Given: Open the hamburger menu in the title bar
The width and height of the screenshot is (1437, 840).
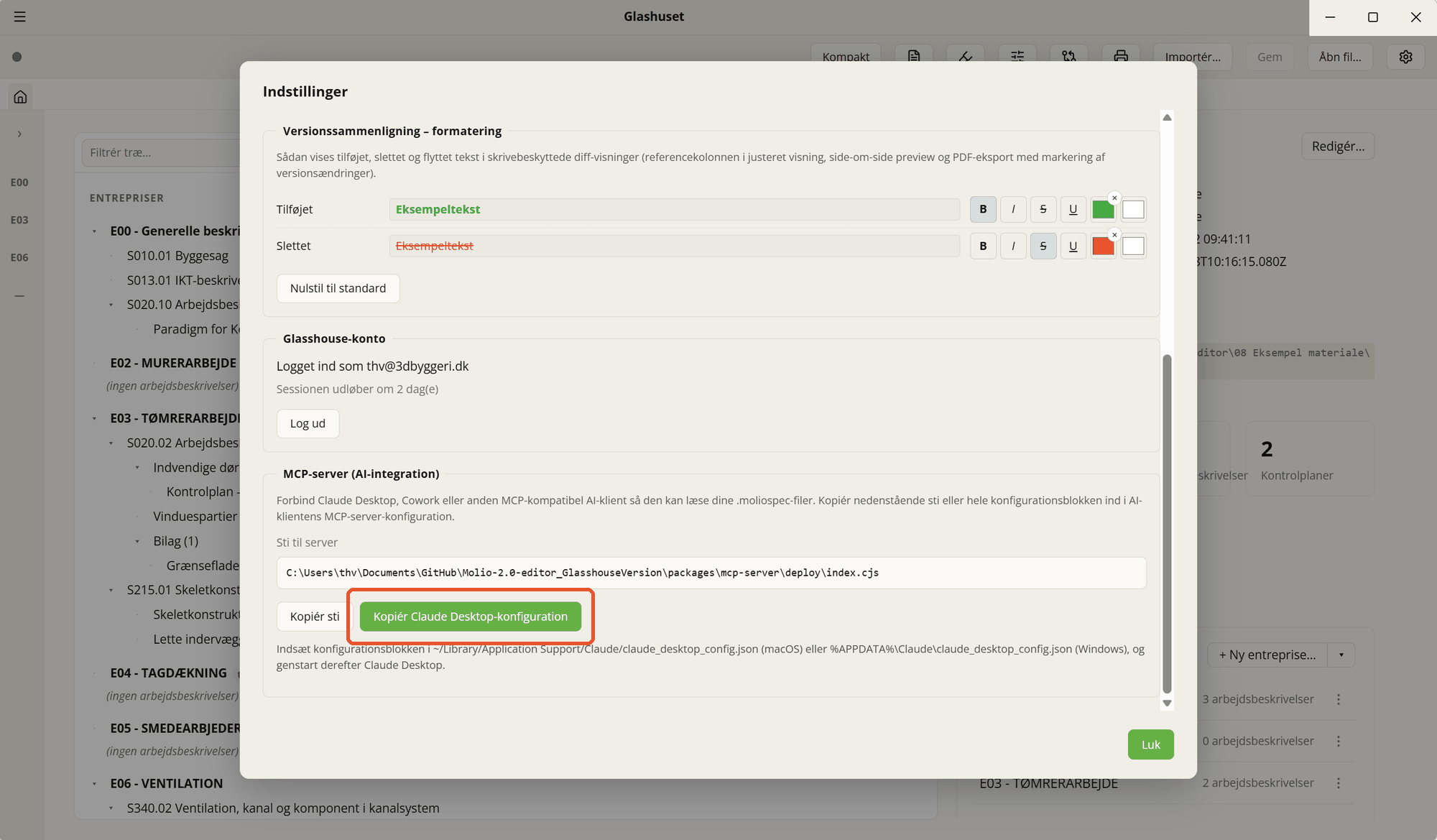Looking at the screenshot, I should [x=20, y=17].
